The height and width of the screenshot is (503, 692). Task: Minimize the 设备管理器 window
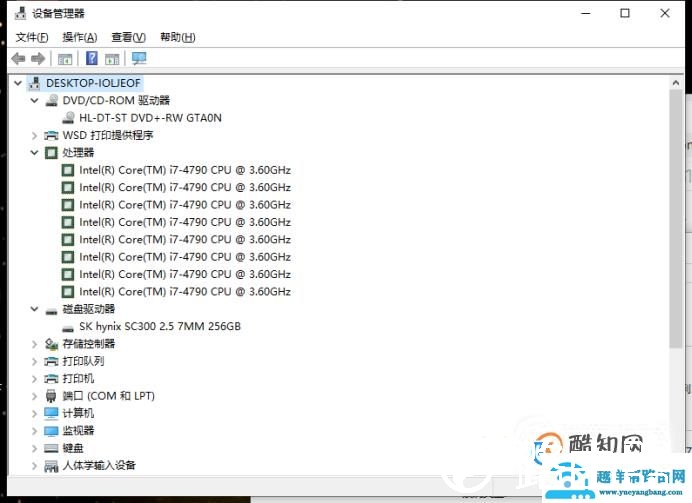pyautogui.click(x=586, y=14)
